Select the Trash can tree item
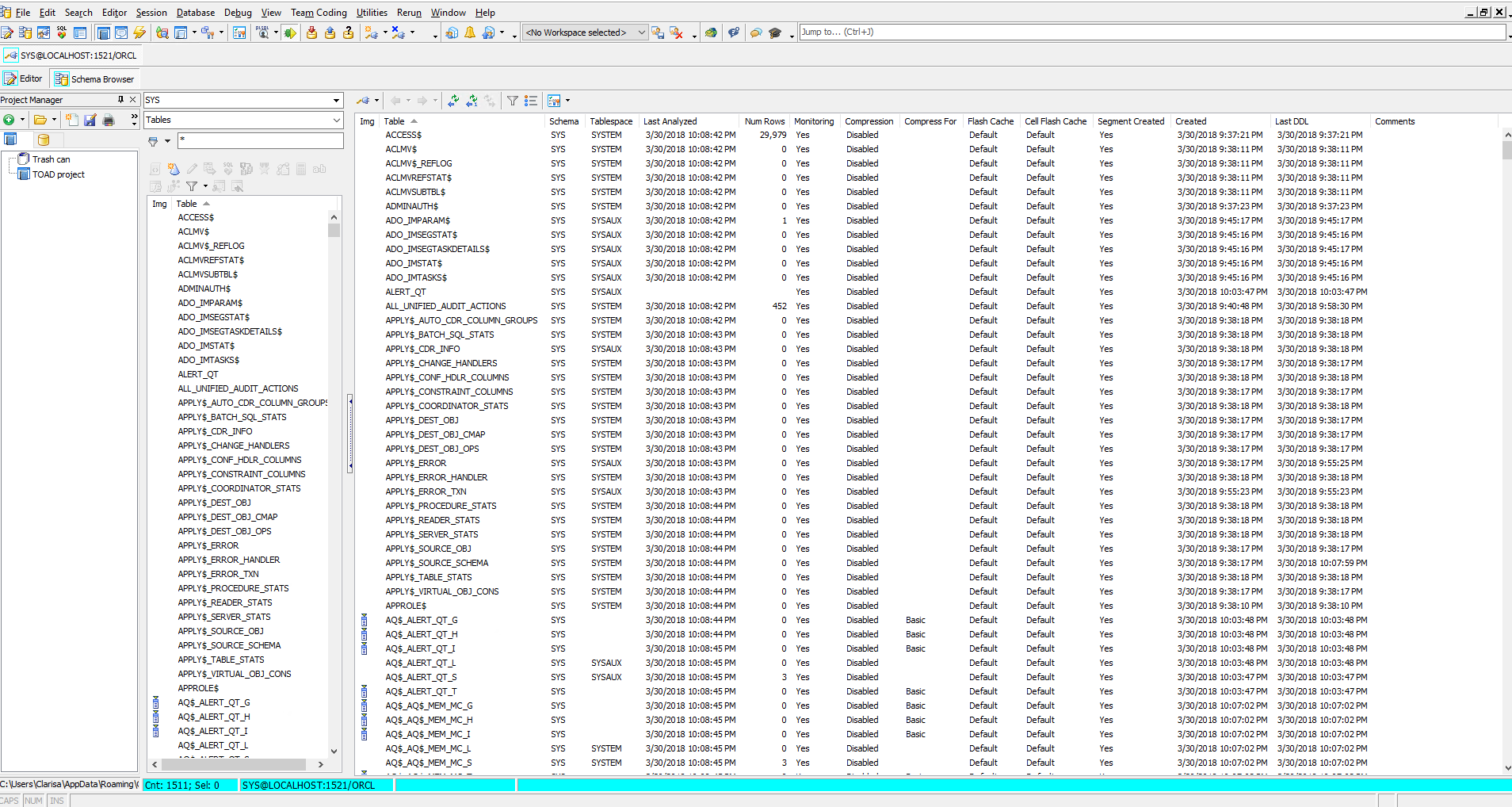This screenshot has width=1512, height=807. (51, 159)
